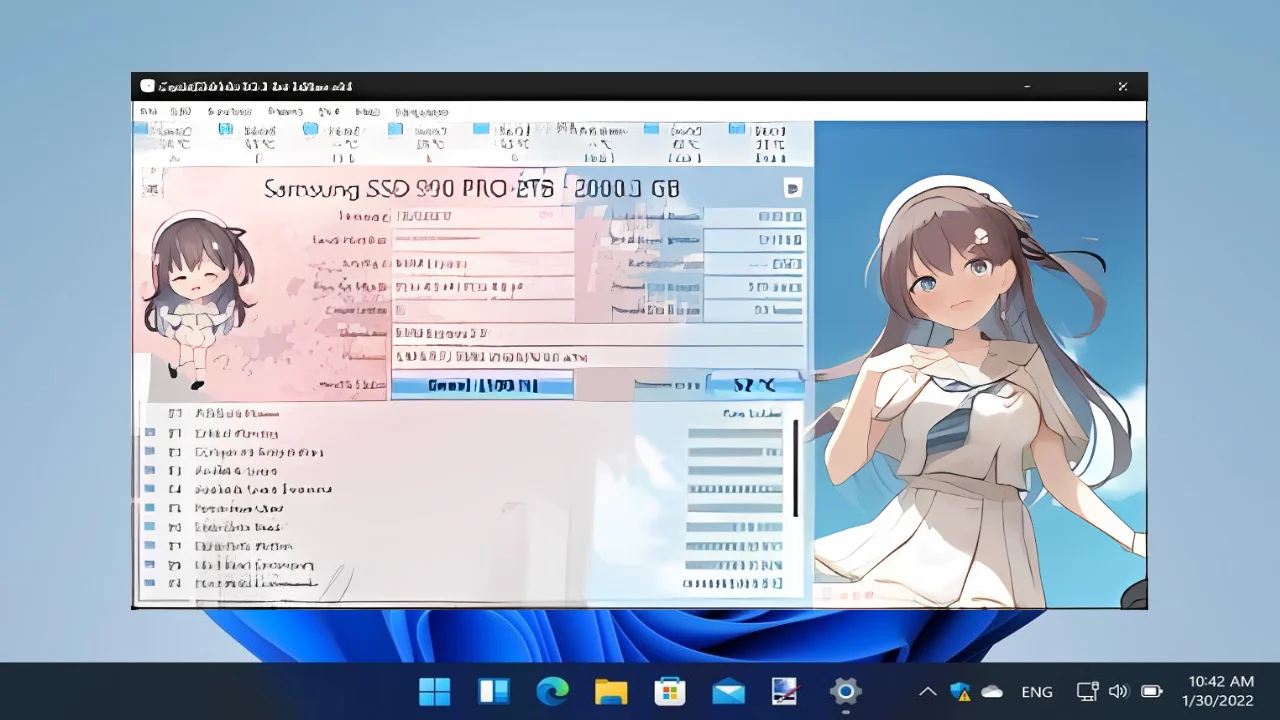
Task: Open the Help menu
Action: tap(368, 112)
